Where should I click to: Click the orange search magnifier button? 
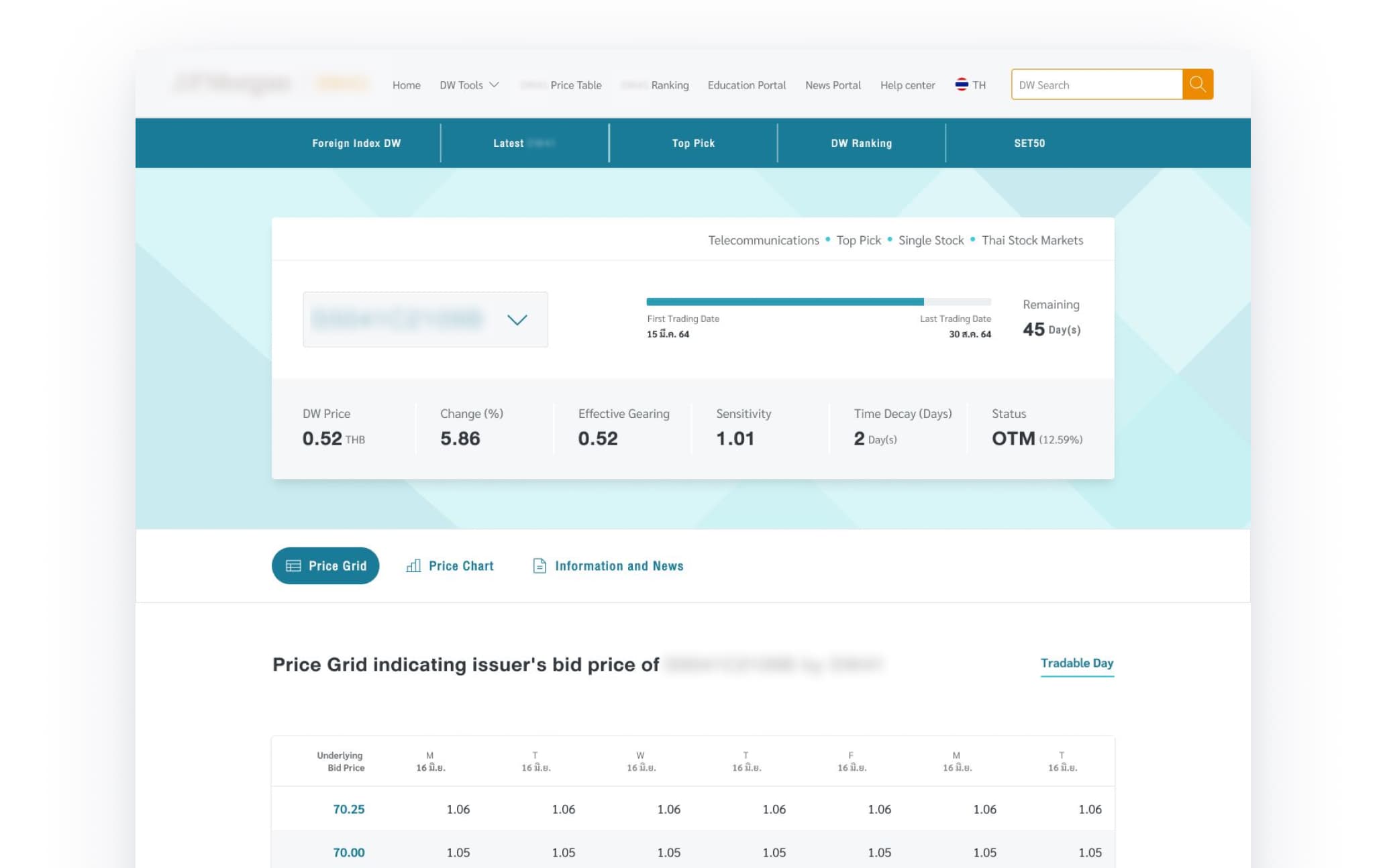(1197, 85)
